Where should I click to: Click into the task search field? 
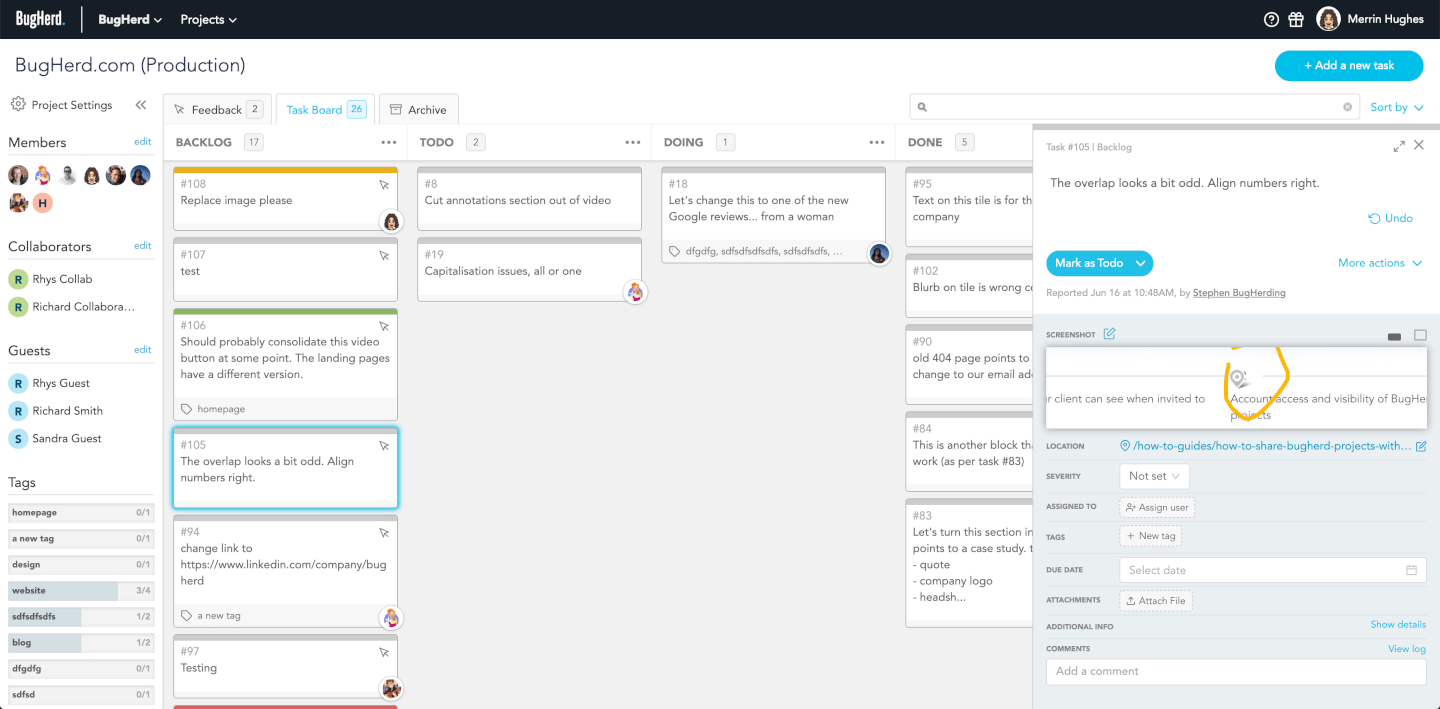tap(1135, 107)
